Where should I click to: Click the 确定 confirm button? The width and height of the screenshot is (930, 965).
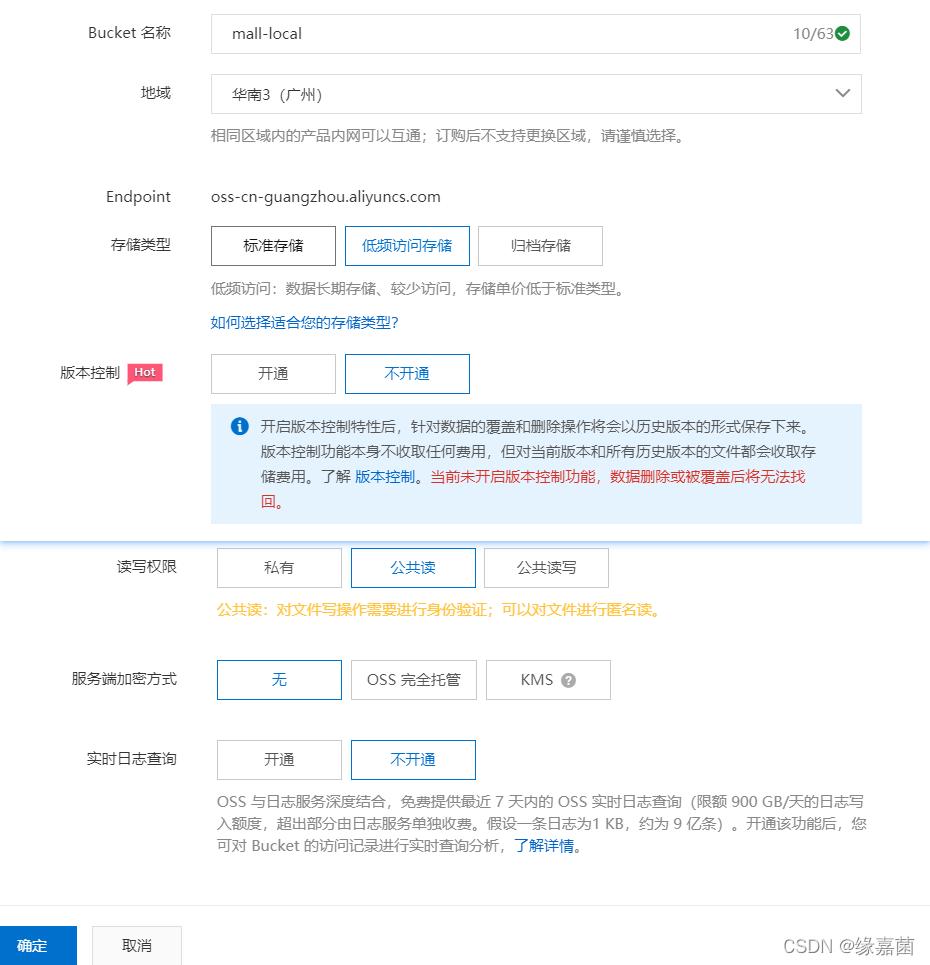pos(38,945)
